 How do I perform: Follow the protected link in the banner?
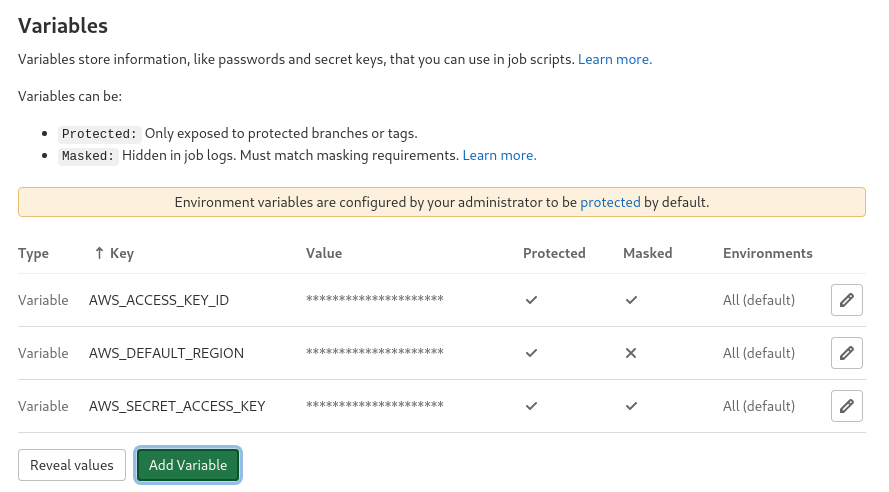click(610, 202)
